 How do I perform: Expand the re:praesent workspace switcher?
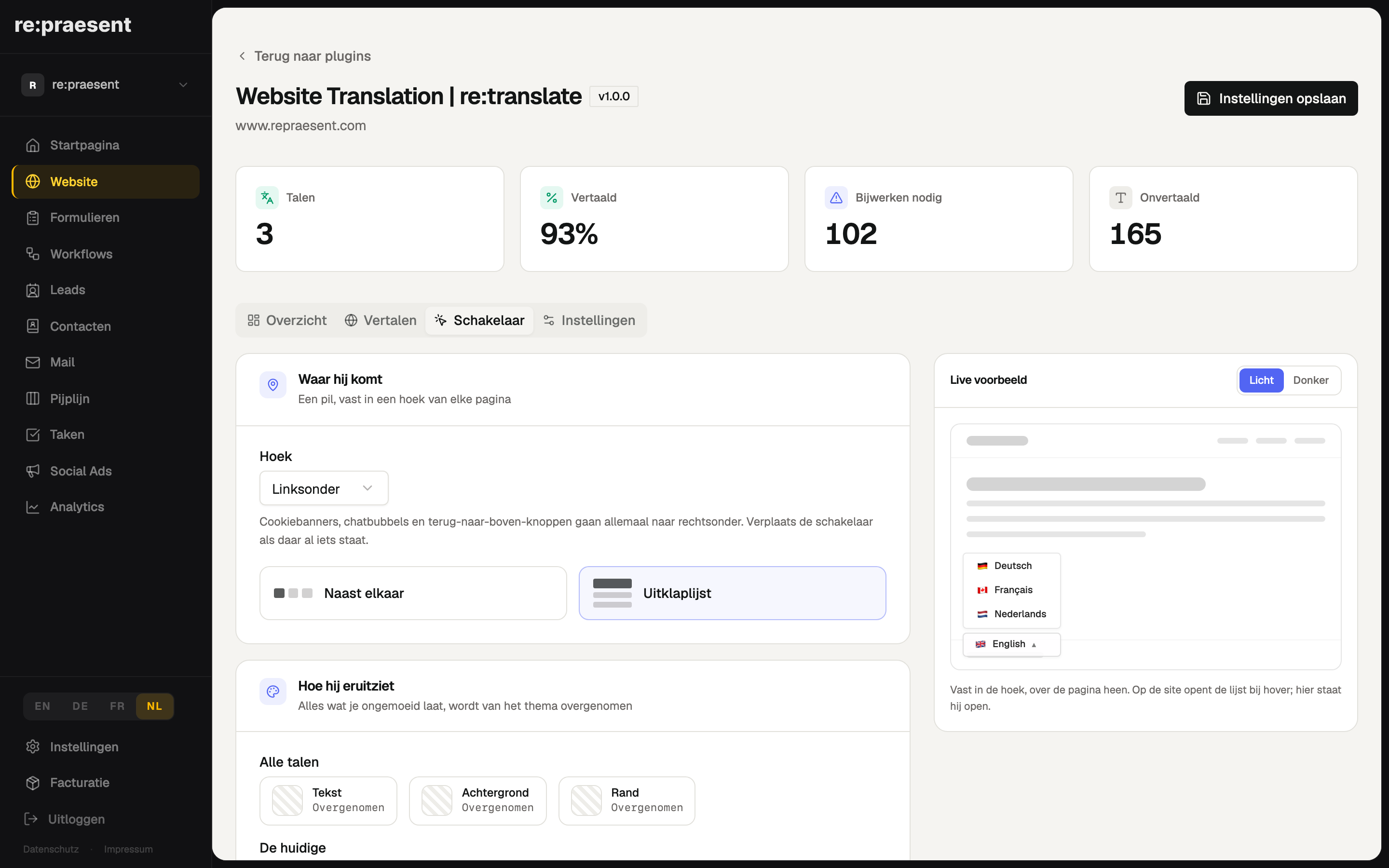(x=106, y=85)
